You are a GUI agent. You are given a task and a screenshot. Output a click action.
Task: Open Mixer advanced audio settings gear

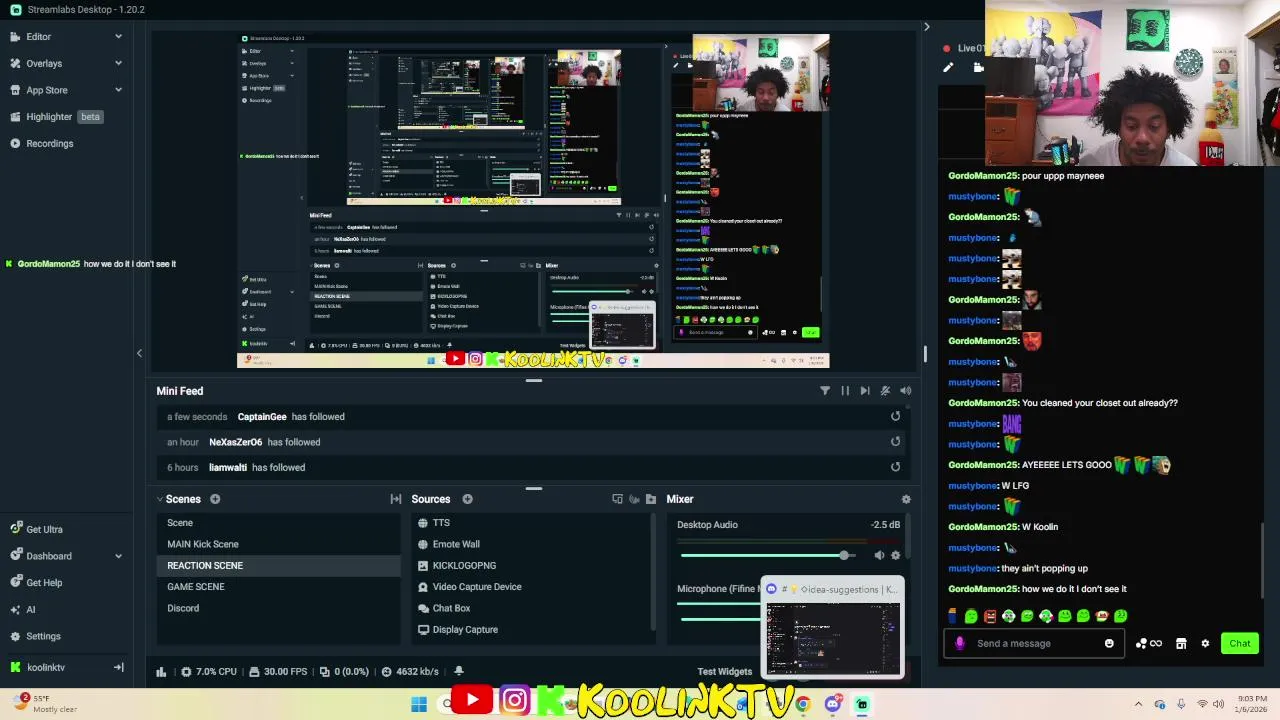(906, 499)
